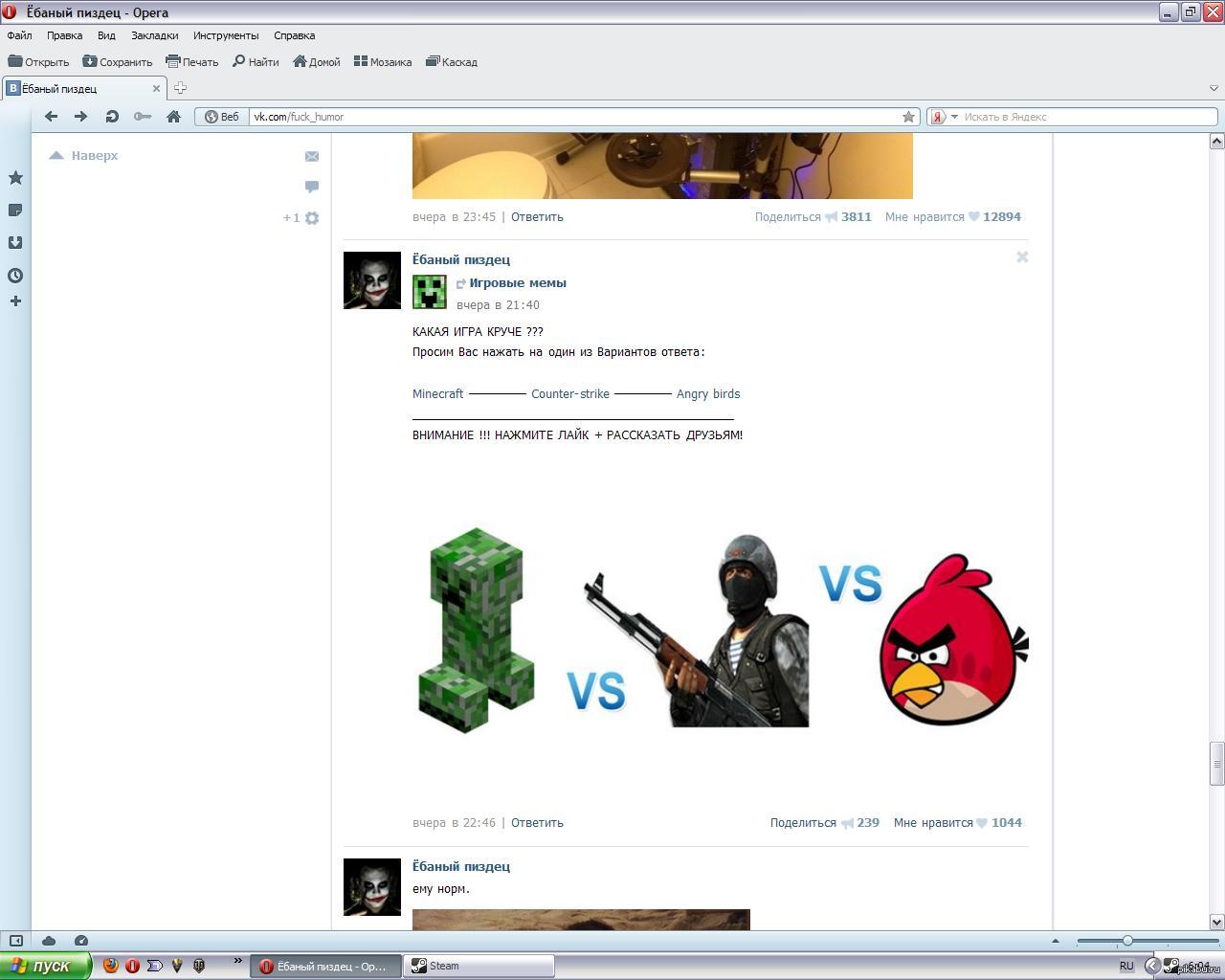Open the Инструменты menu
1225x980 pixels.
coord(226,35)
